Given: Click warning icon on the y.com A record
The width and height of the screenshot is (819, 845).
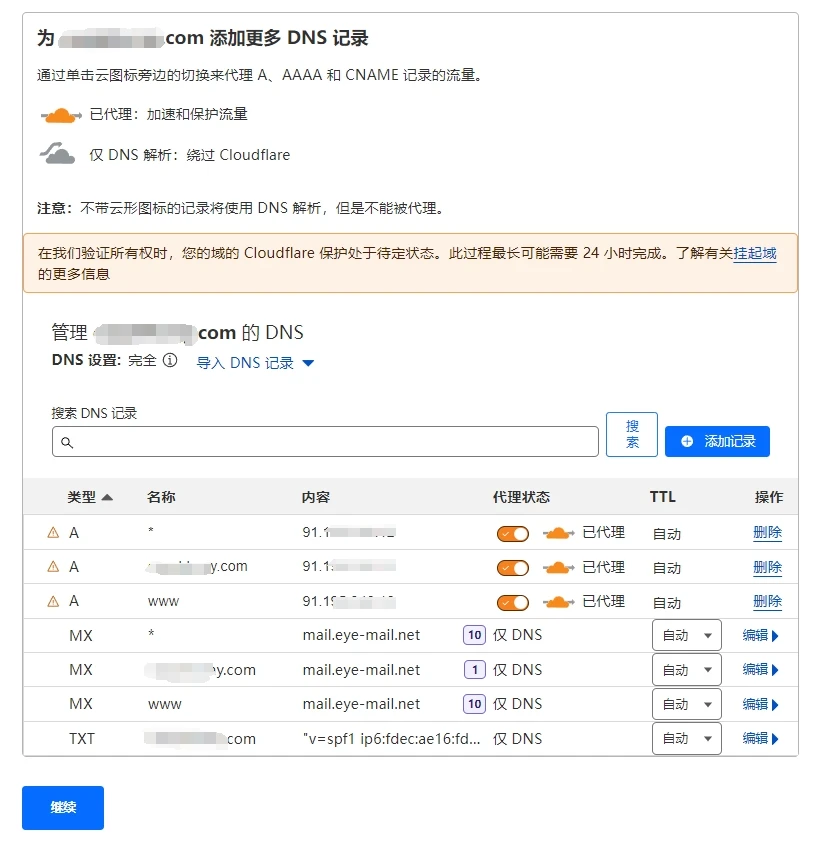Looking at the screenshot, I should [x=53, y=566].
